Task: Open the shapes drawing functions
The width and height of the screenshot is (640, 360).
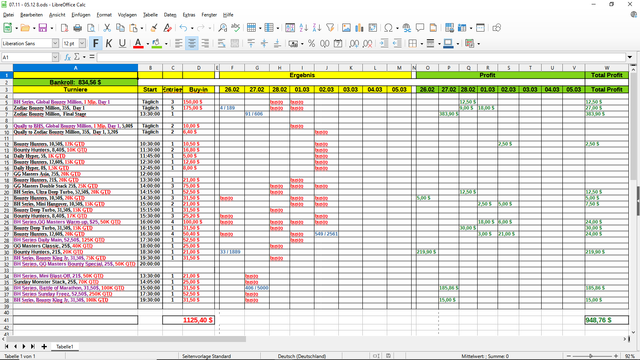Action: (496, 28)
